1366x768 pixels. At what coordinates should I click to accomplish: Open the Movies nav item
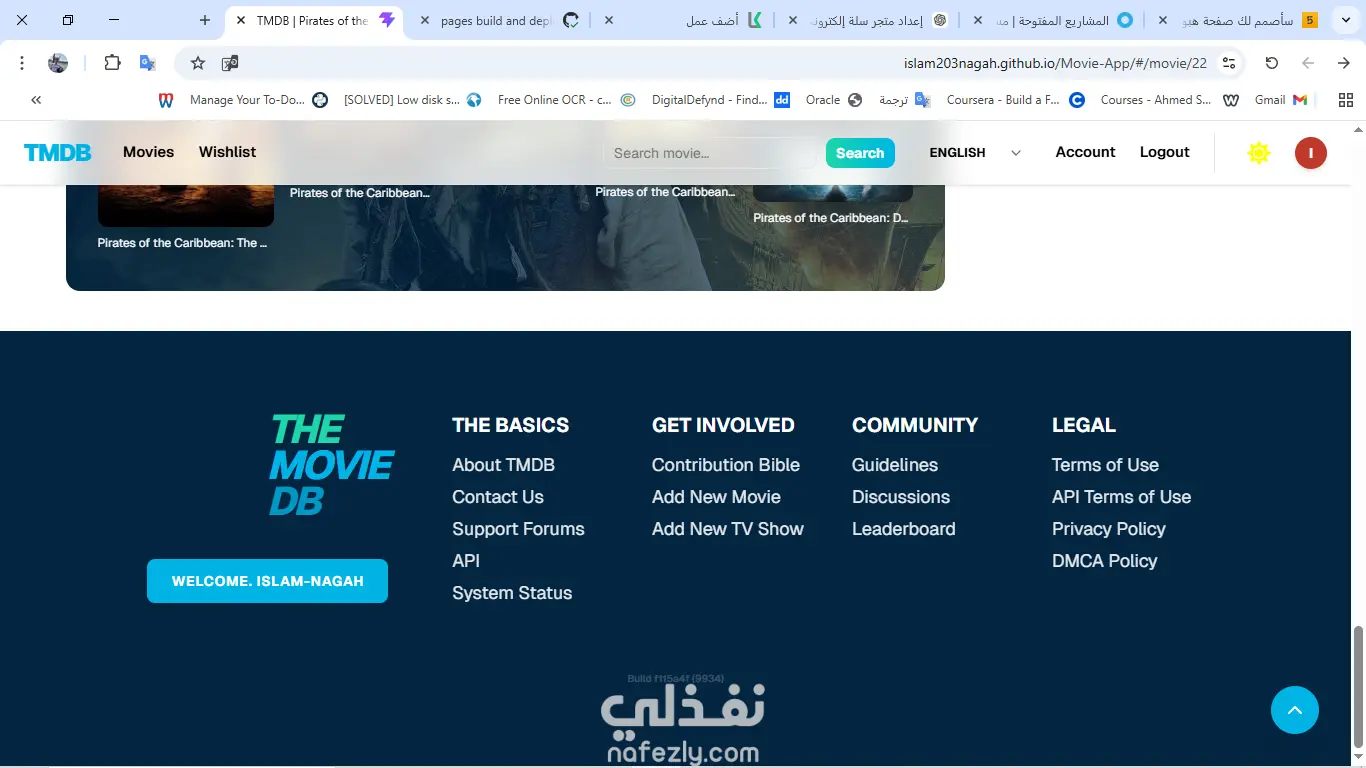[x=148, y=152]
